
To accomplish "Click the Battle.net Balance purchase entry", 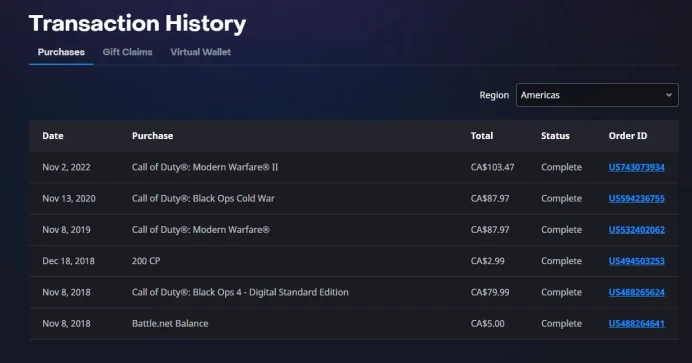I will click(170, 324).
